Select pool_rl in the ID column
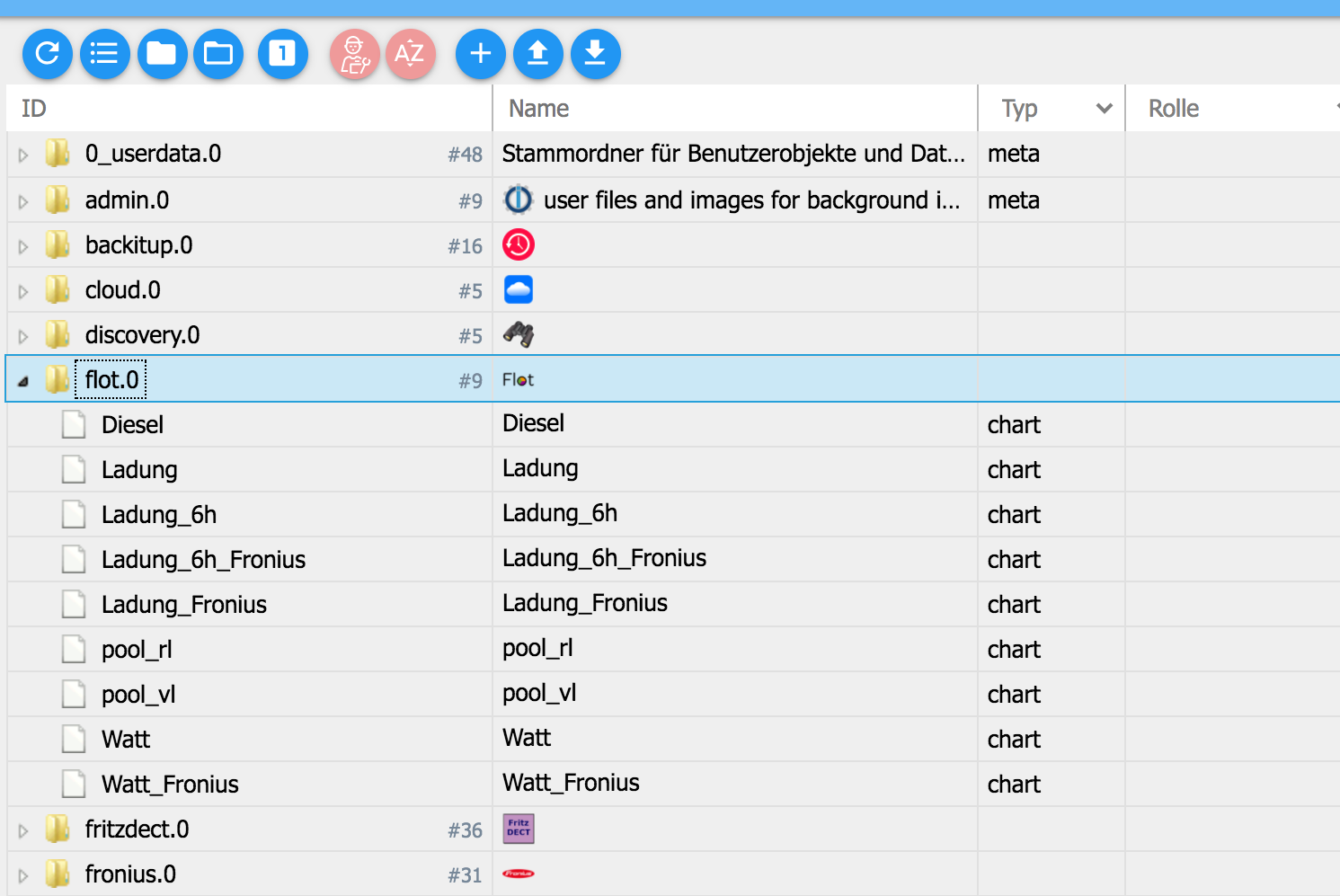The height and width of the screenshot is (896, 1340). (x=137, y=649)
